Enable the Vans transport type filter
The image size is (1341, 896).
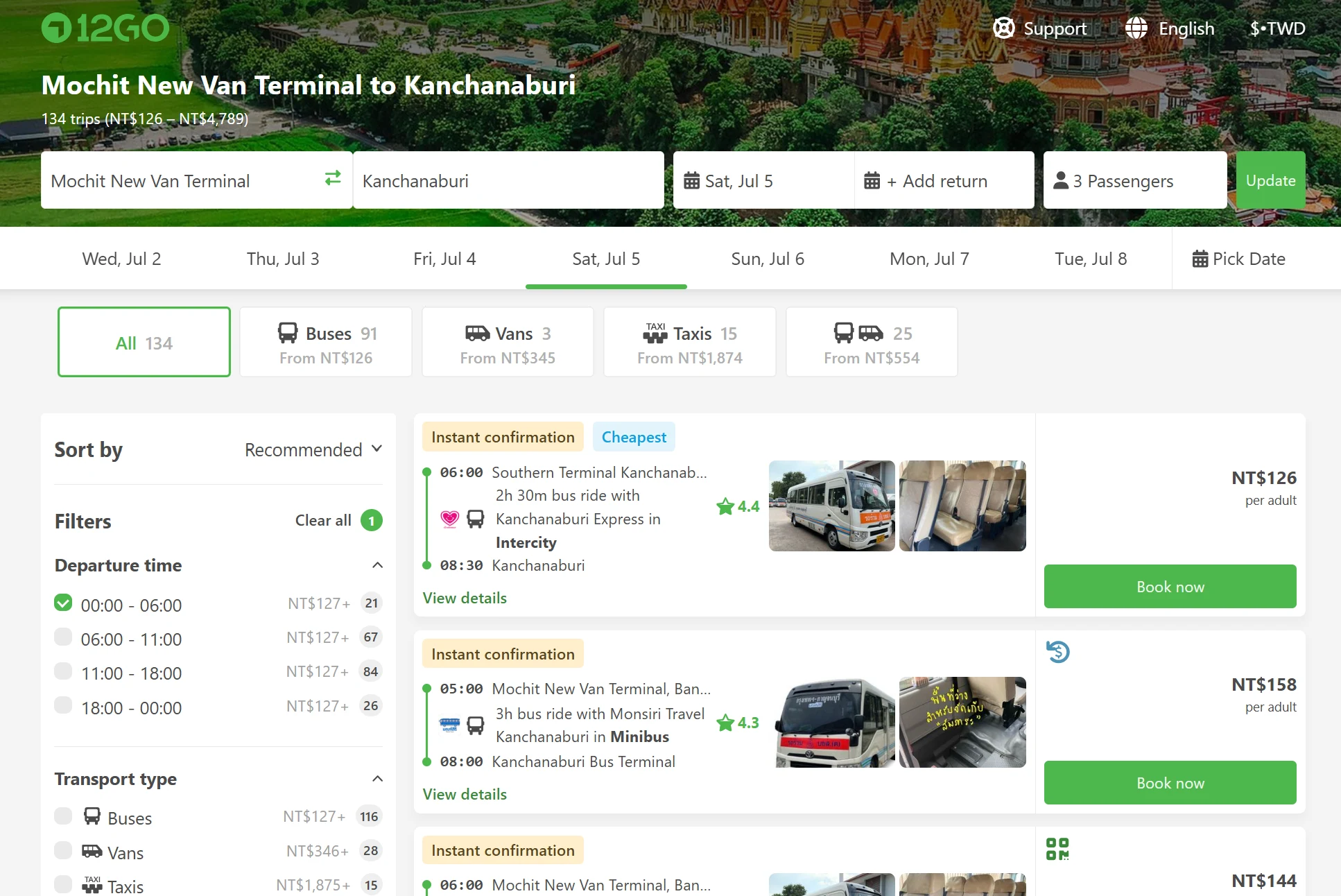tap(63, 851)
